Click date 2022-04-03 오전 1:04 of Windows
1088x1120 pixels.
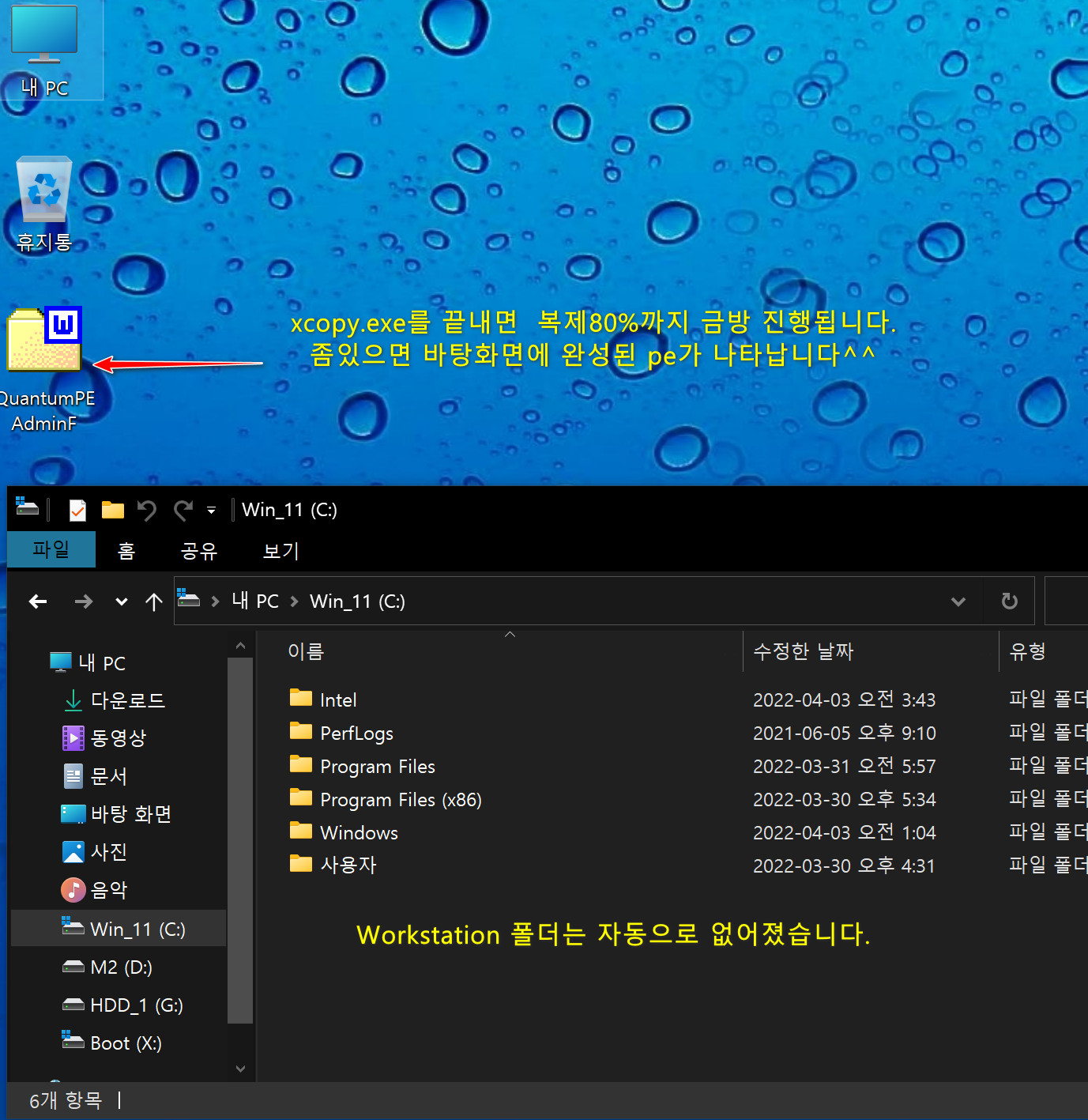pos(844,832)
